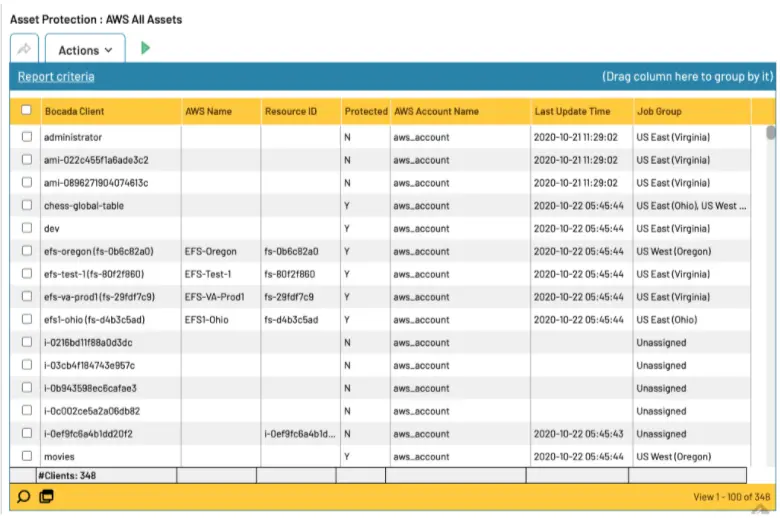The height and width of the screenshot is (518, 780).
Task: Check the dev row checkbox
Action: coord(27,228)
